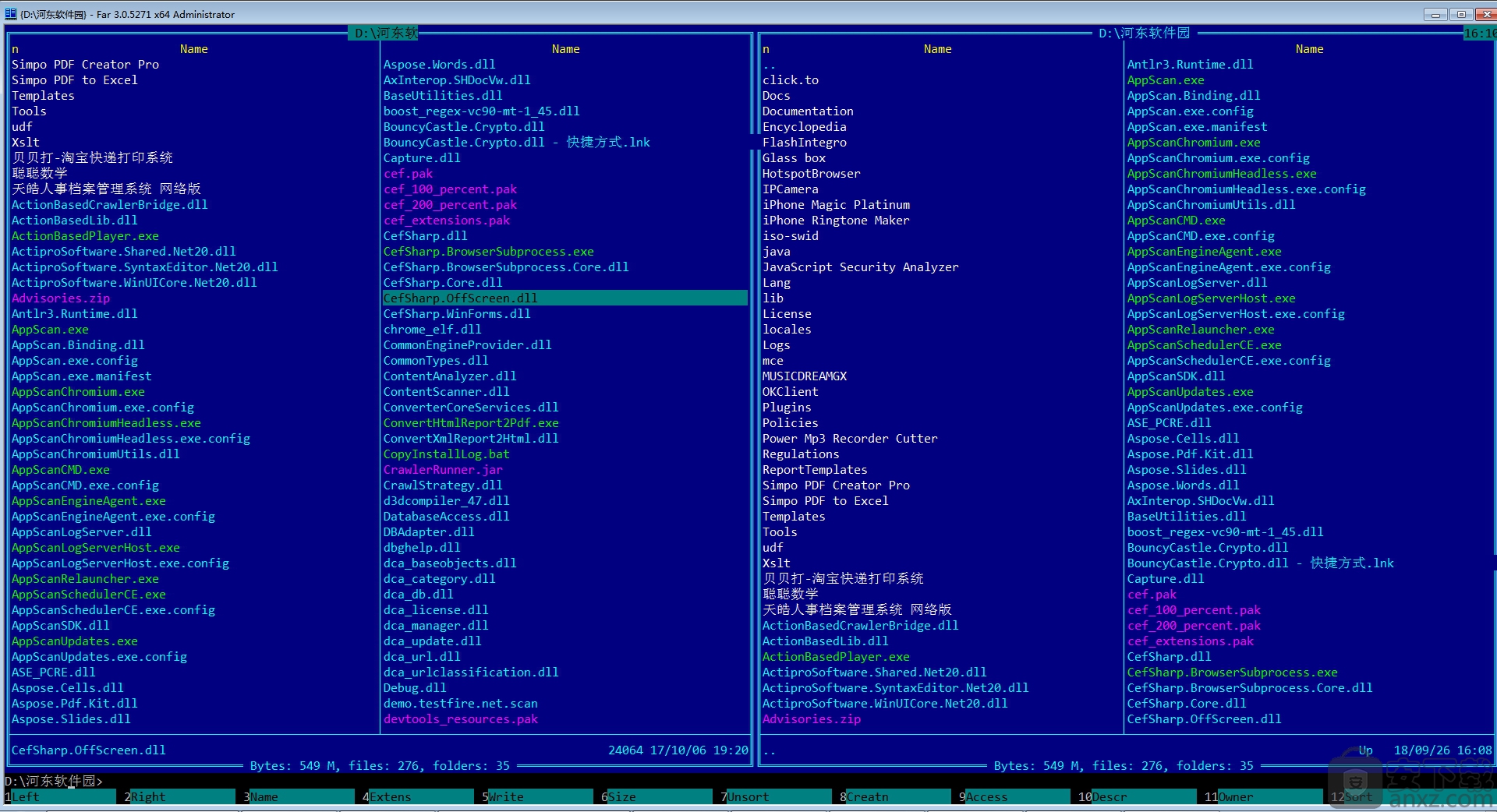Image resolution: width=1497 pixels, height=812 pixels.
Task: Select the ReportTemplates folder
Action: tap(815, 469)
